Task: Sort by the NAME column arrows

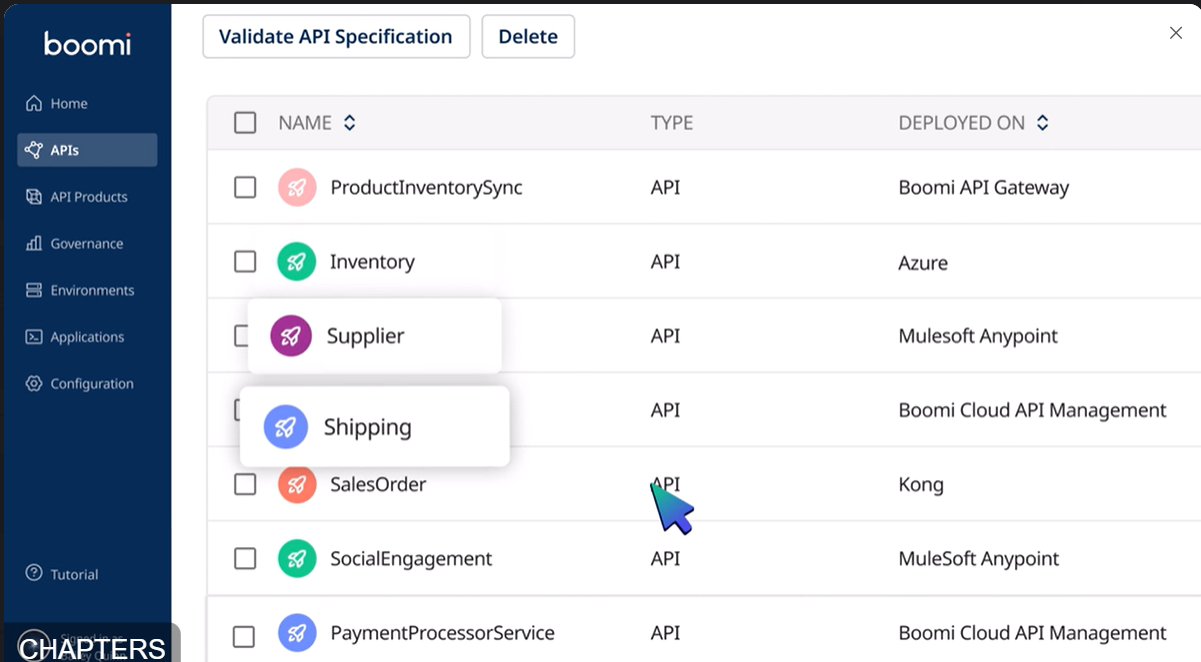Action: click(x=349, y=123)
